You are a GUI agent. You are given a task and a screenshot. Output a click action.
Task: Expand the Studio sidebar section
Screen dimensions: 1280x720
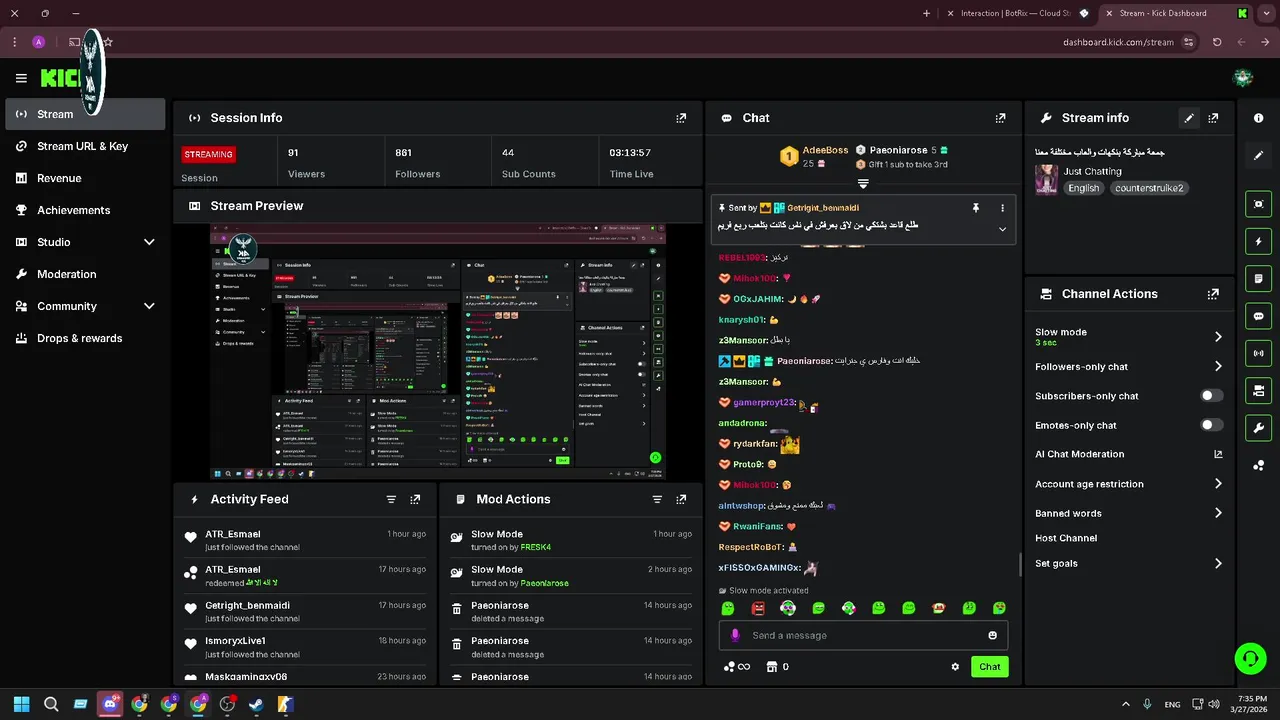(x=149, y=242)
